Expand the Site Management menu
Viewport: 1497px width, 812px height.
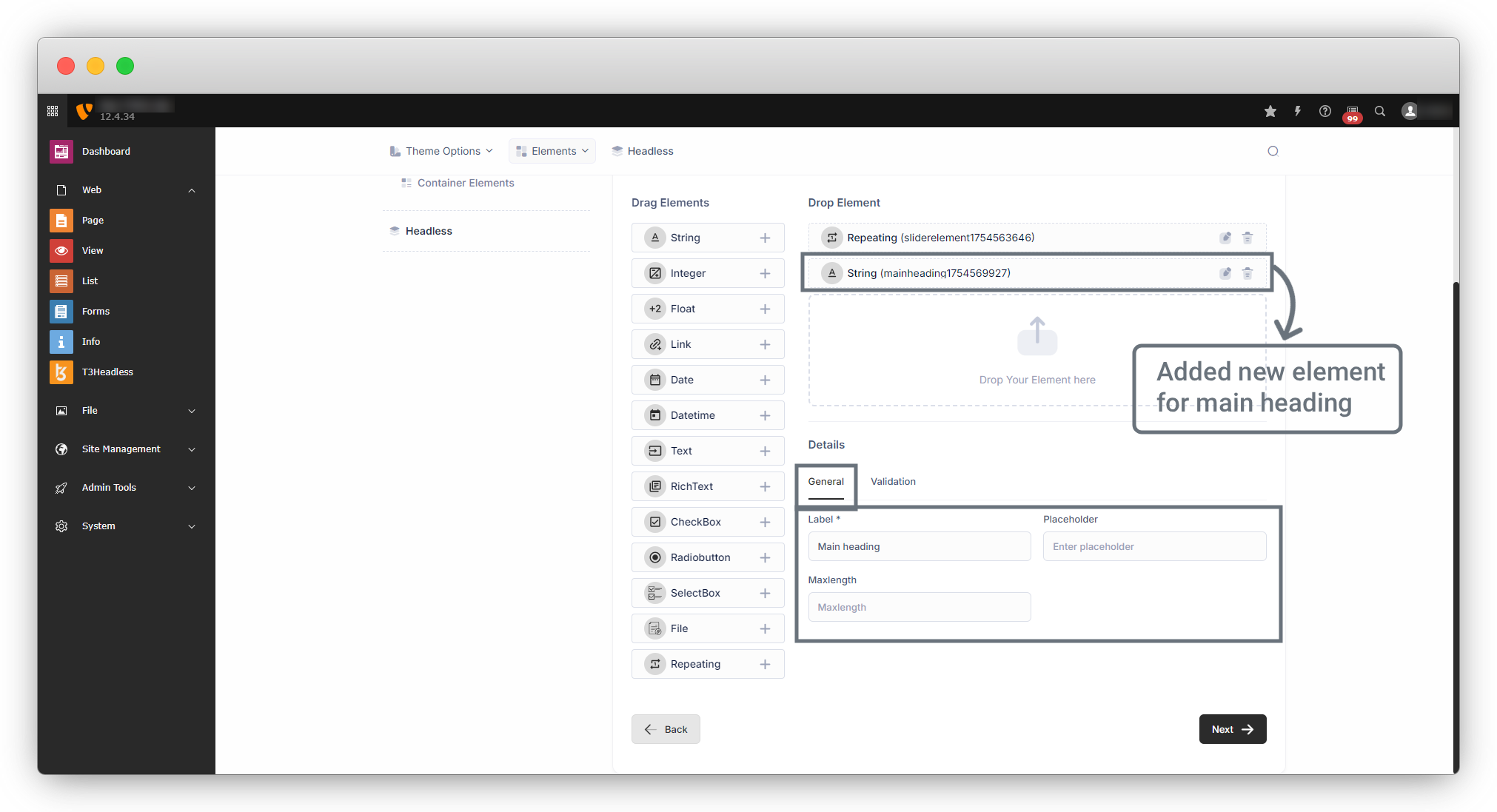point(122,449)
